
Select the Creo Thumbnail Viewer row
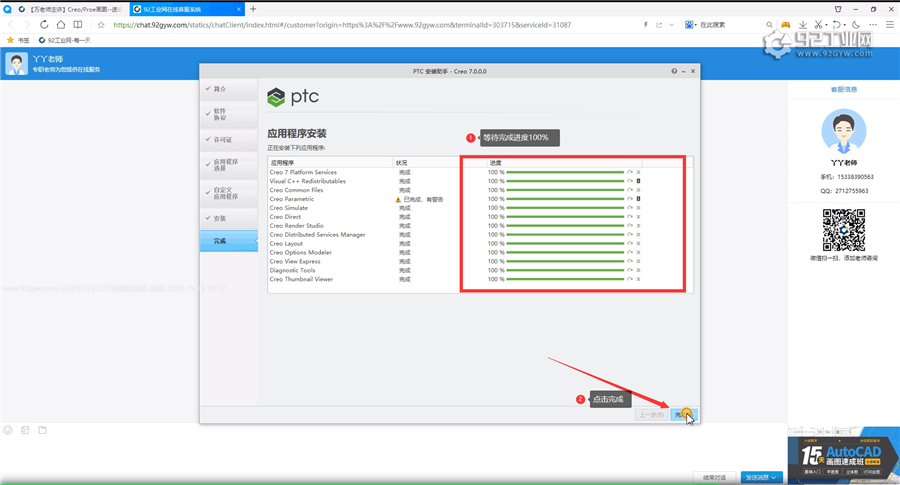coord(480,279)
